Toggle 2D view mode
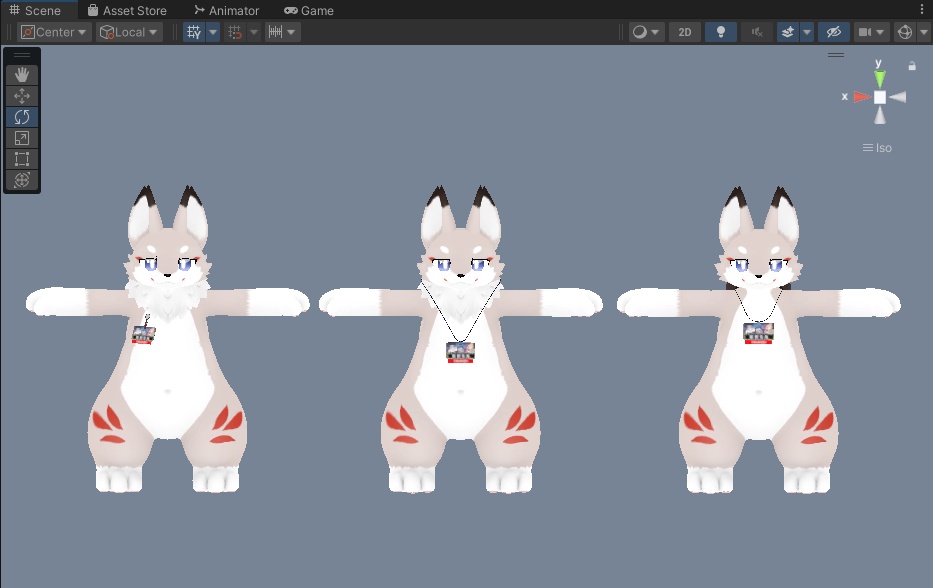The width and height of the screenshot is (933, 588). point(685,32)
